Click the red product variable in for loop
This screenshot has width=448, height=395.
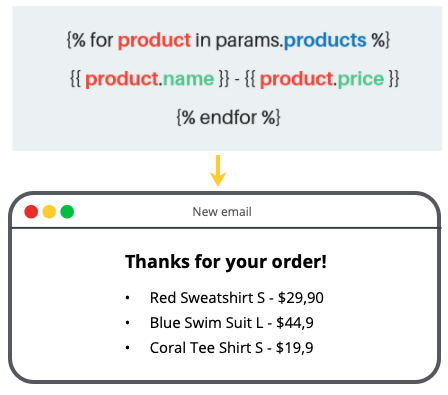(154, 41)
